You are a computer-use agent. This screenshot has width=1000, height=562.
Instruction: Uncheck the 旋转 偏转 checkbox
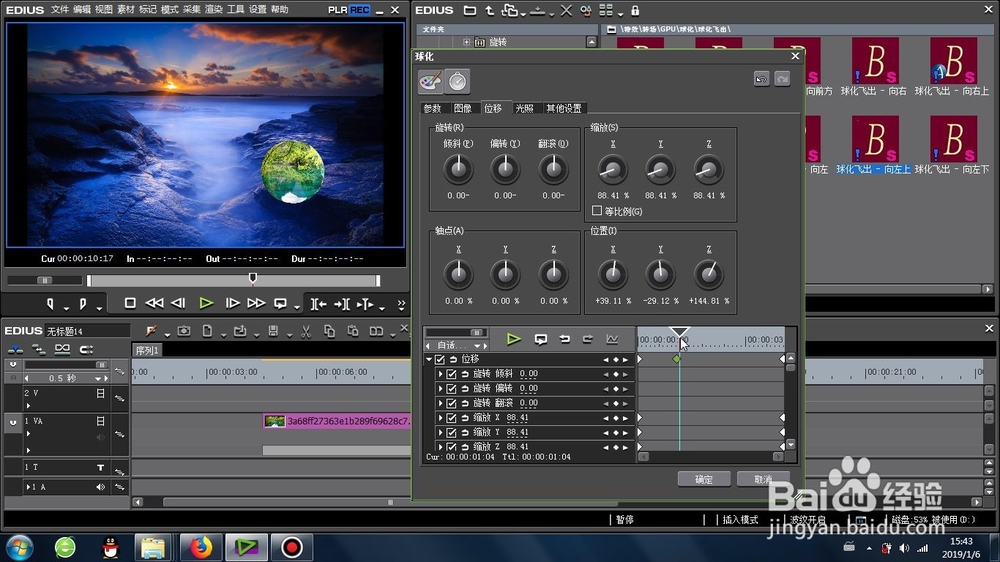click(x=452, y=388)
